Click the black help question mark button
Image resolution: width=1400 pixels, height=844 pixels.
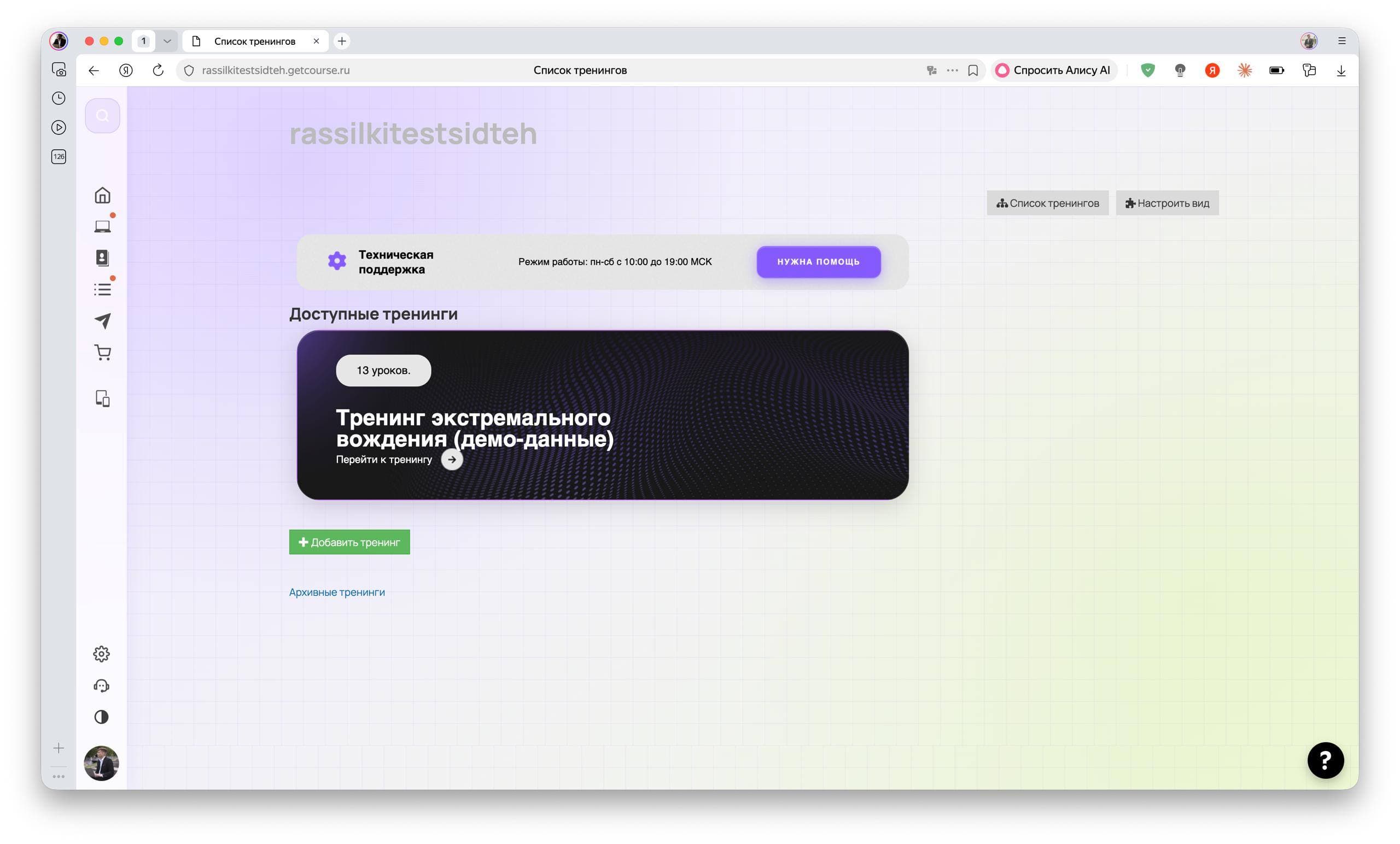click(x=1326, y=760)
